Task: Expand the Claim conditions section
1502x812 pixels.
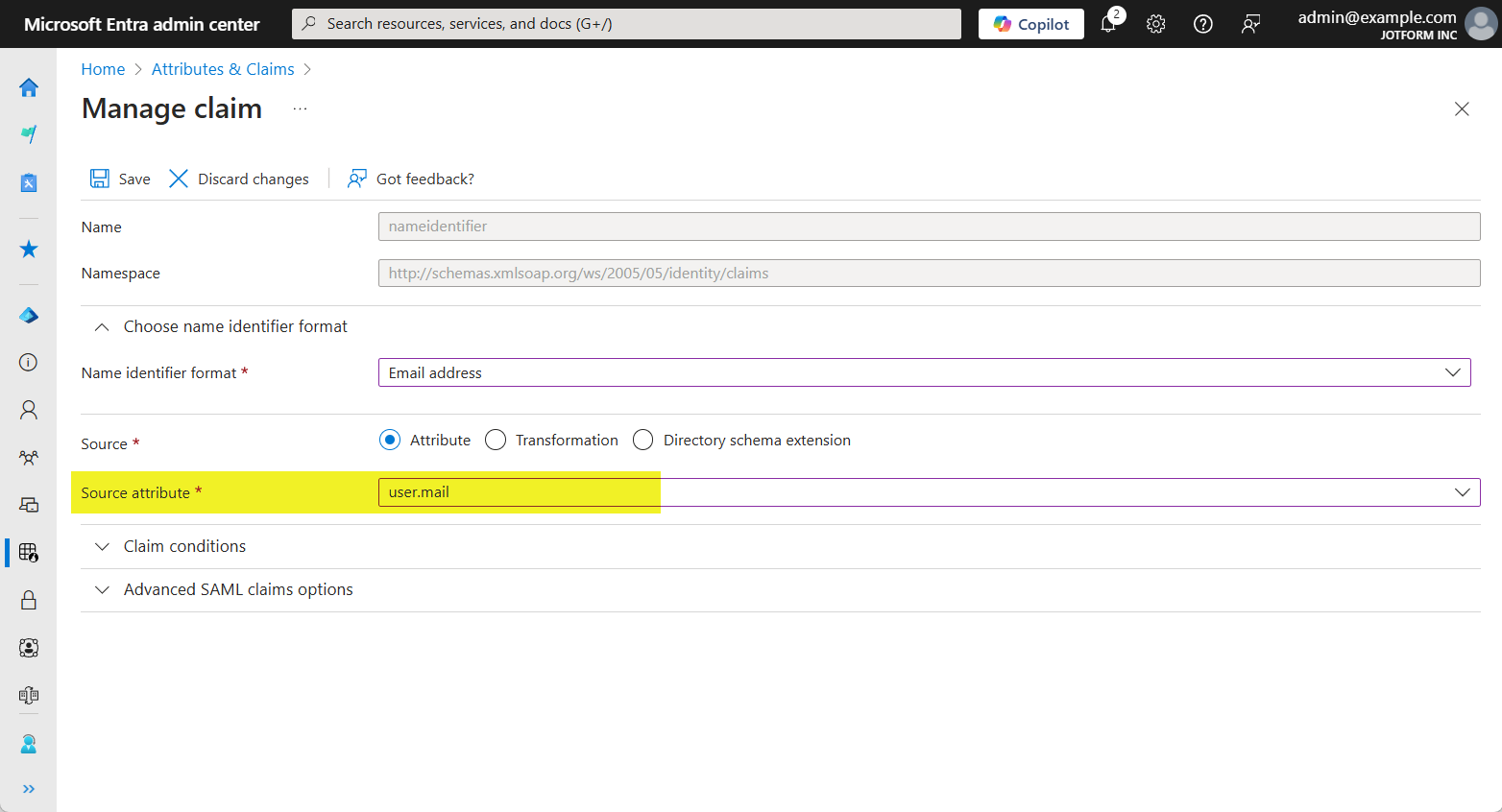Action: coord(184,546)
